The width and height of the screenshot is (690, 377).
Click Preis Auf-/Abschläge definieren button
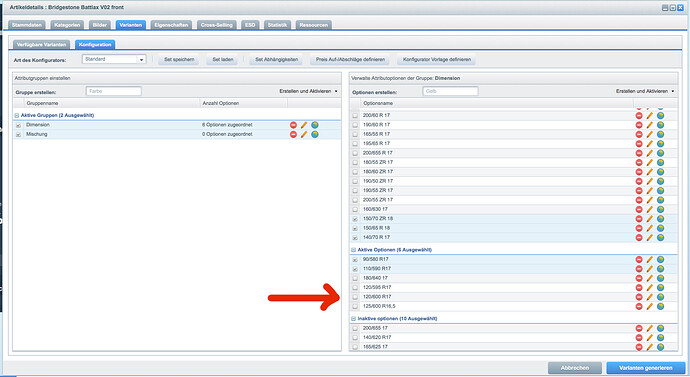[350, 59]
